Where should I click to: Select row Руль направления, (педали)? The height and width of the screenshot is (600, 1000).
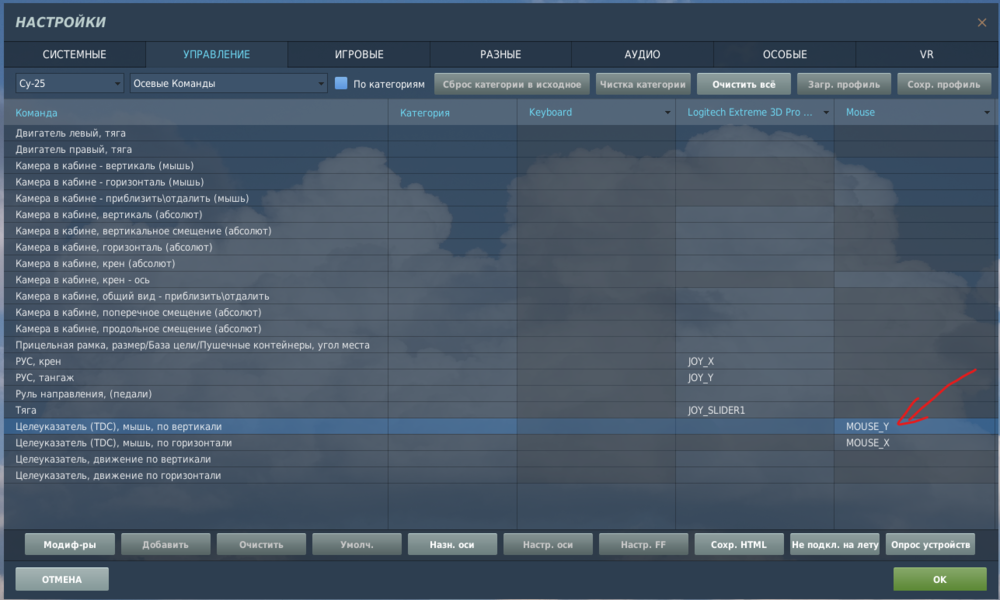(501, 394)
